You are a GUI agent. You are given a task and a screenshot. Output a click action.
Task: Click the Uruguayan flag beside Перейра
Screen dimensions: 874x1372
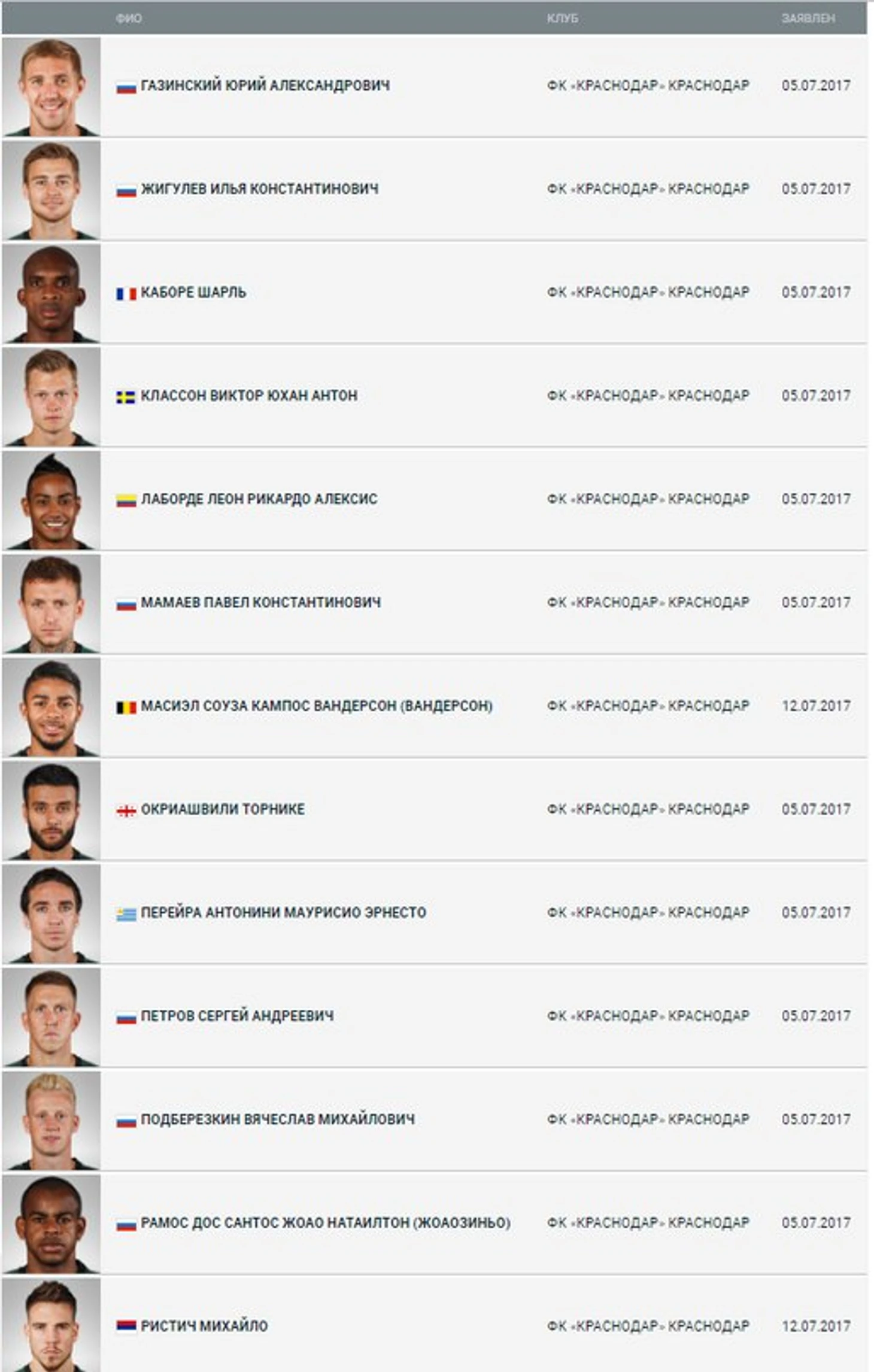coord(126,915)
